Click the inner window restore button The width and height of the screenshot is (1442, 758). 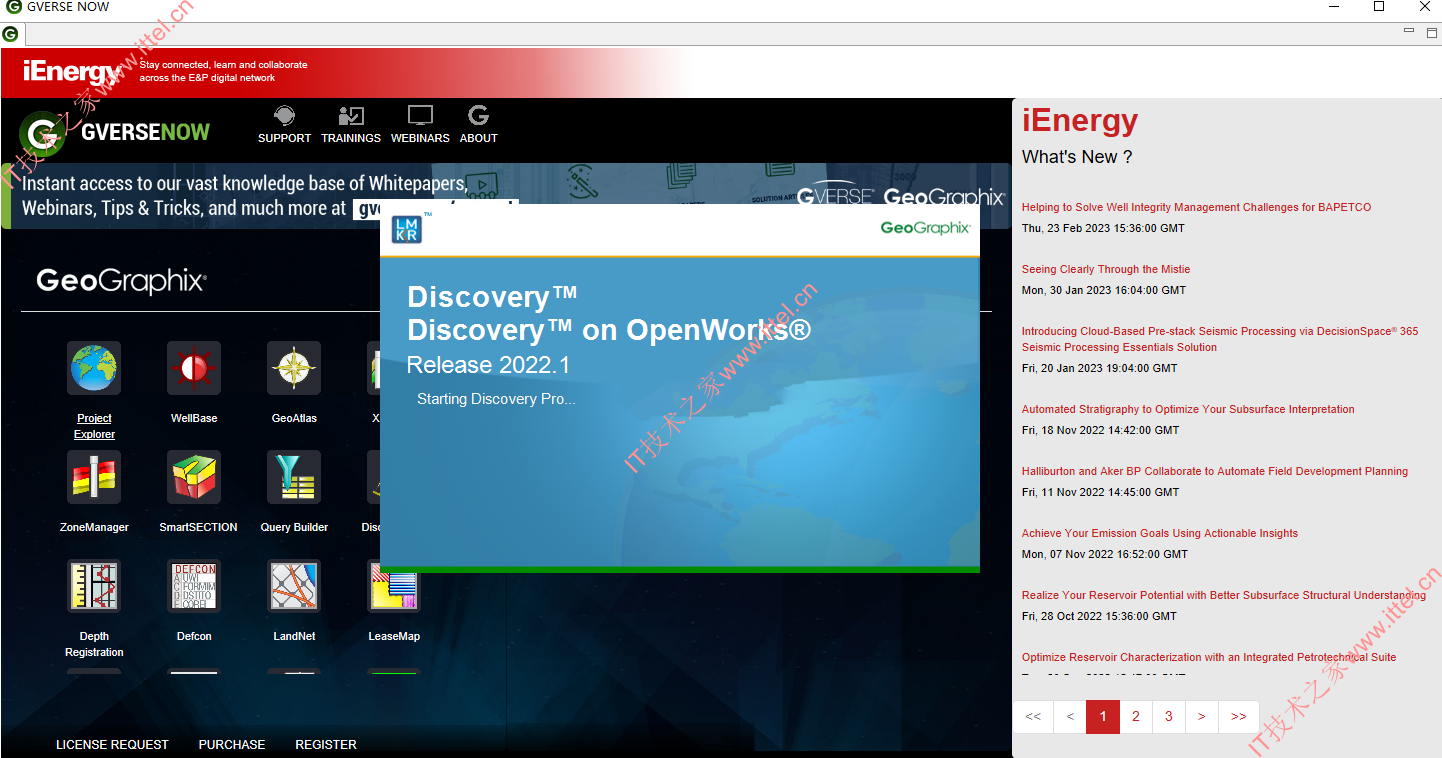click(1431, 32)
